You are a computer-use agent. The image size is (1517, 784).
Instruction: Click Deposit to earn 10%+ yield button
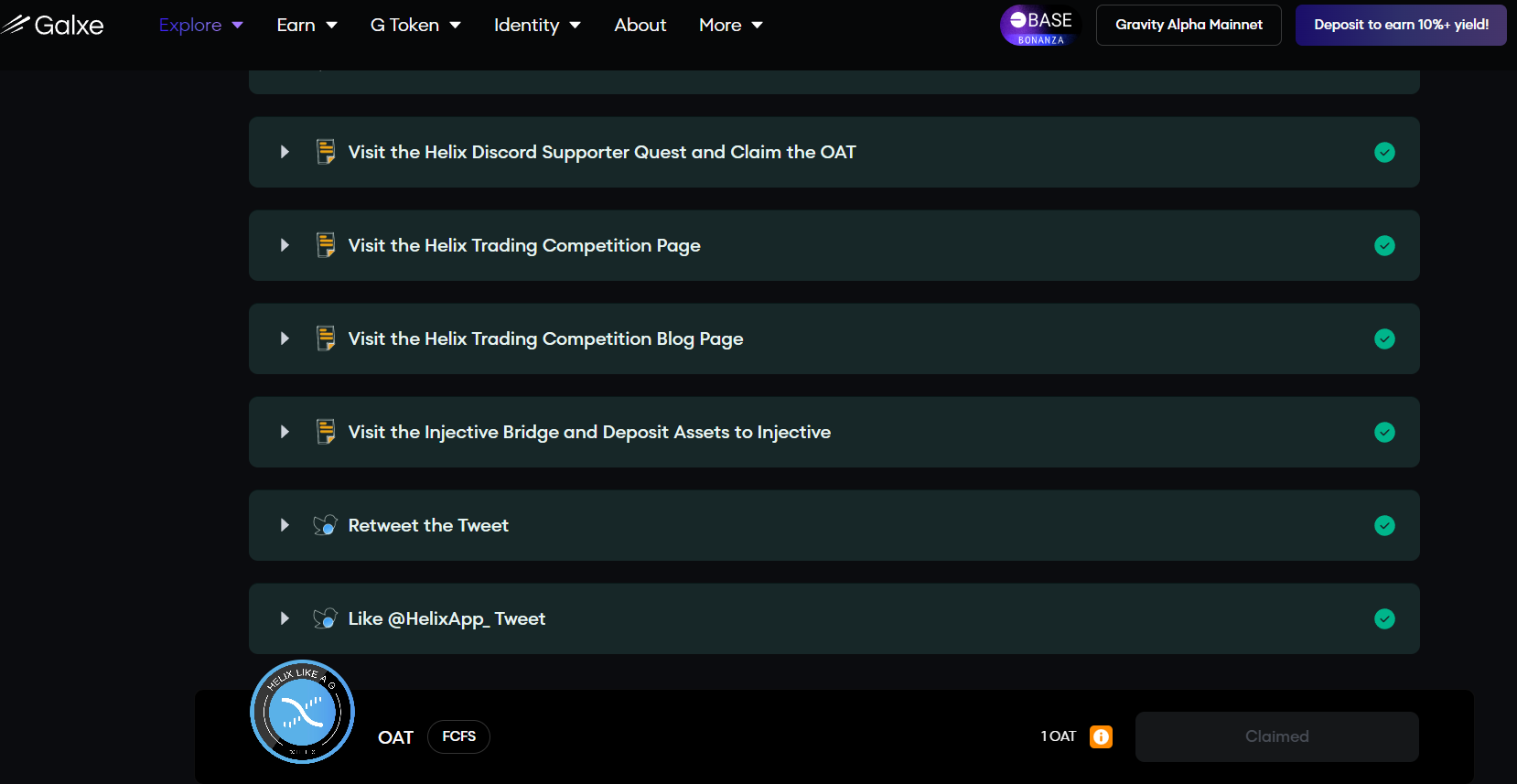pyautogui.click(x=1401, y=25)
